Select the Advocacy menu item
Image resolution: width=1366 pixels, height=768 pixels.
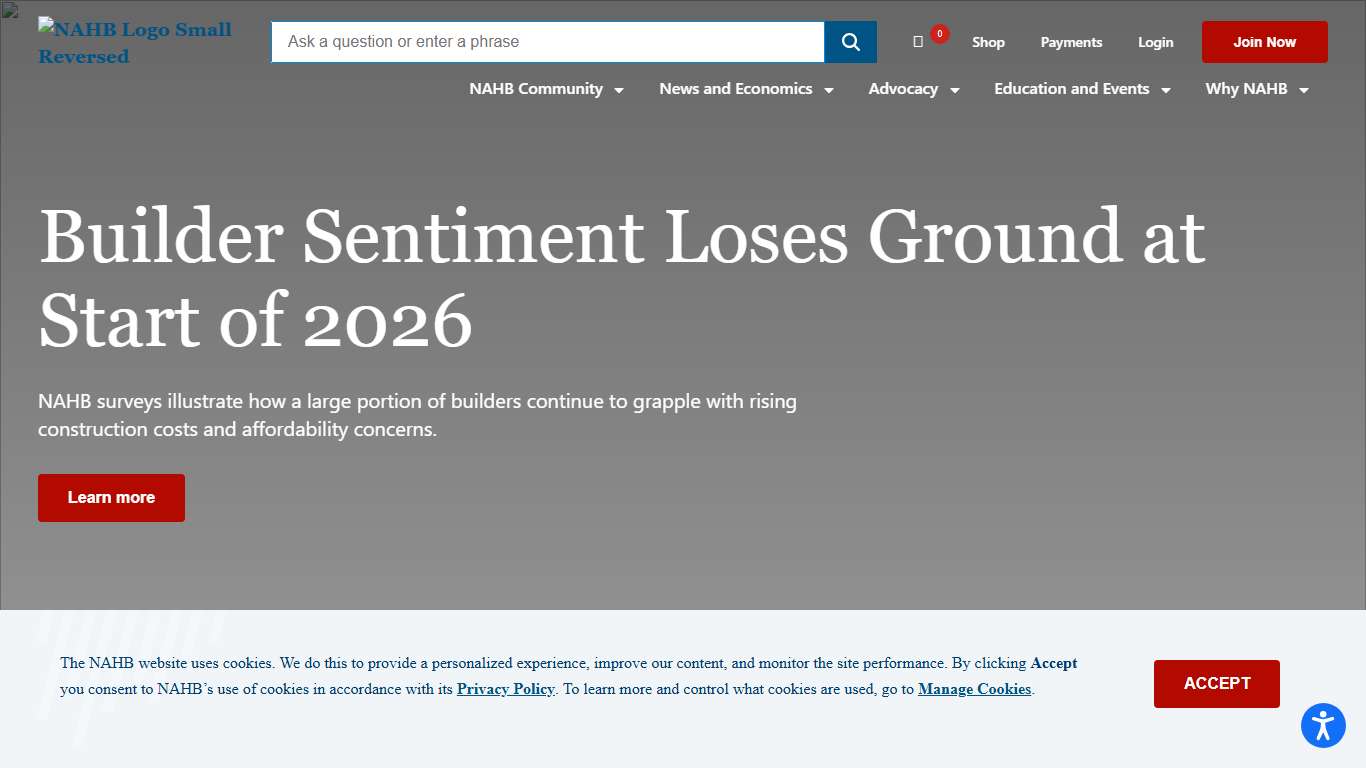tap(903, 89)
